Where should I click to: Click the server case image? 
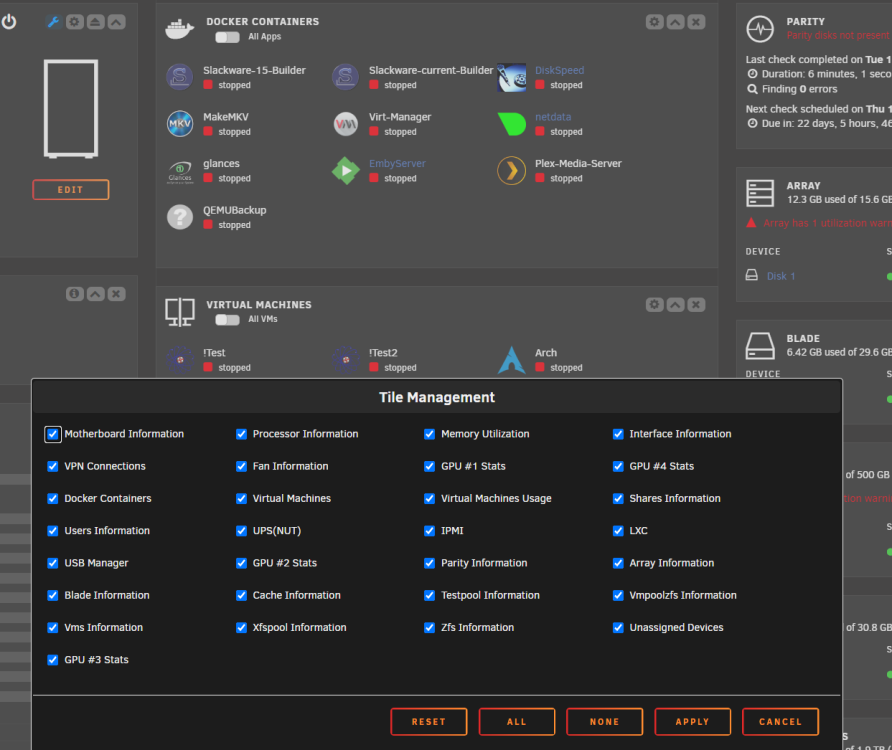coord(71,109)
